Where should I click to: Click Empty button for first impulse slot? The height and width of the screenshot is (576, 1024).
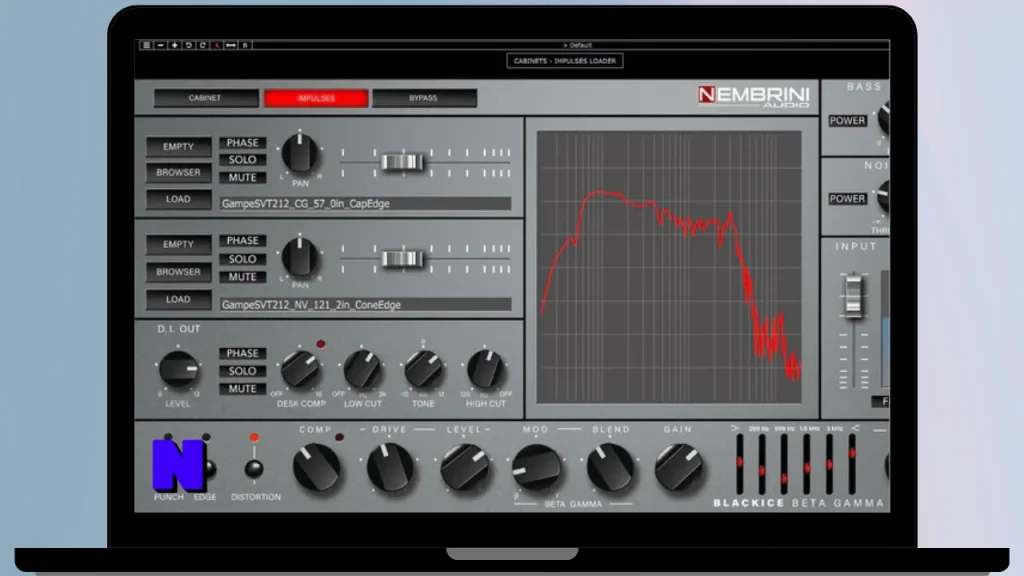(178, 146)
